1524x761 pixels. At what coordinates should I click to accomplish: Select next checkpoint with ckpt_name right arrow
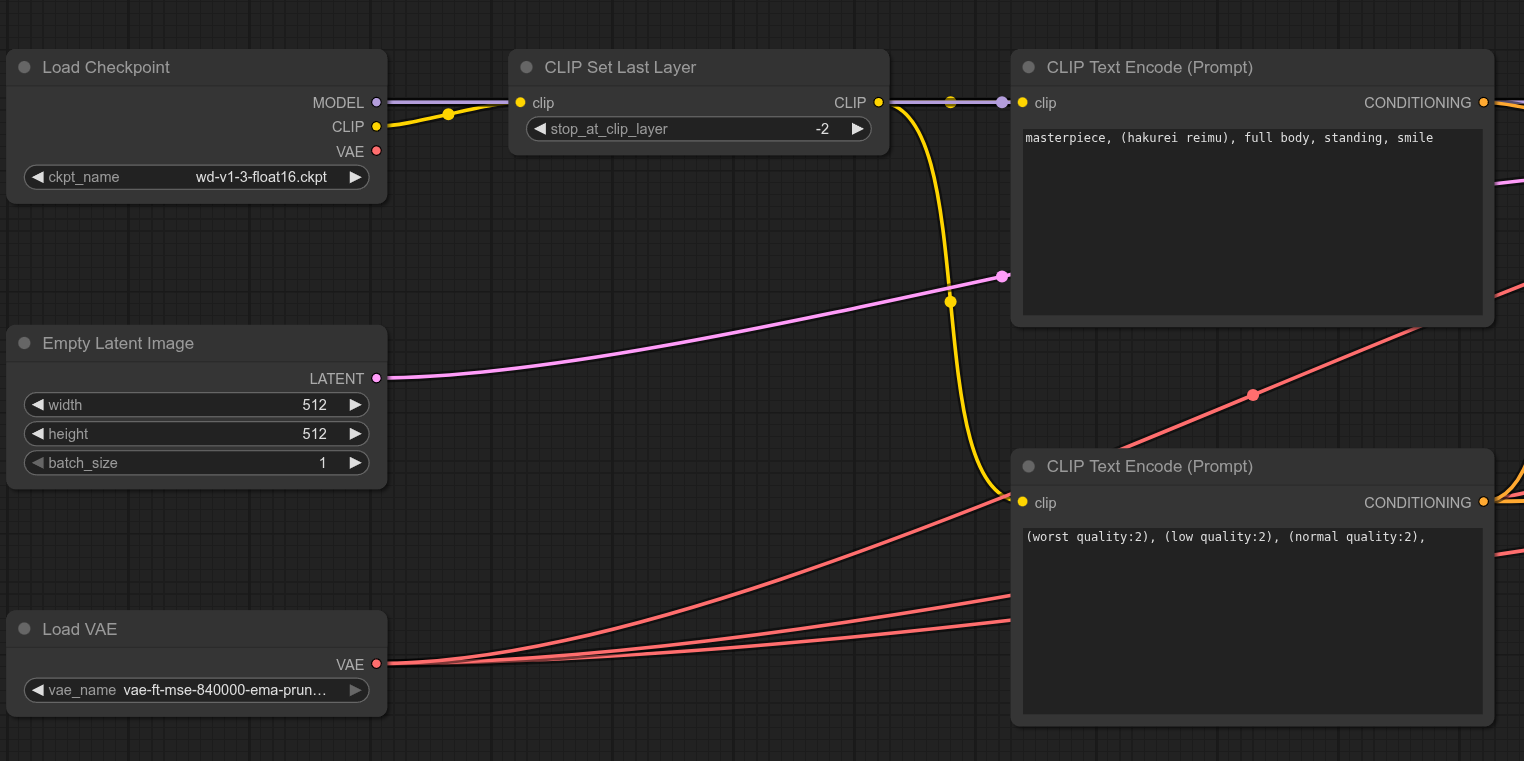point(355,177)
